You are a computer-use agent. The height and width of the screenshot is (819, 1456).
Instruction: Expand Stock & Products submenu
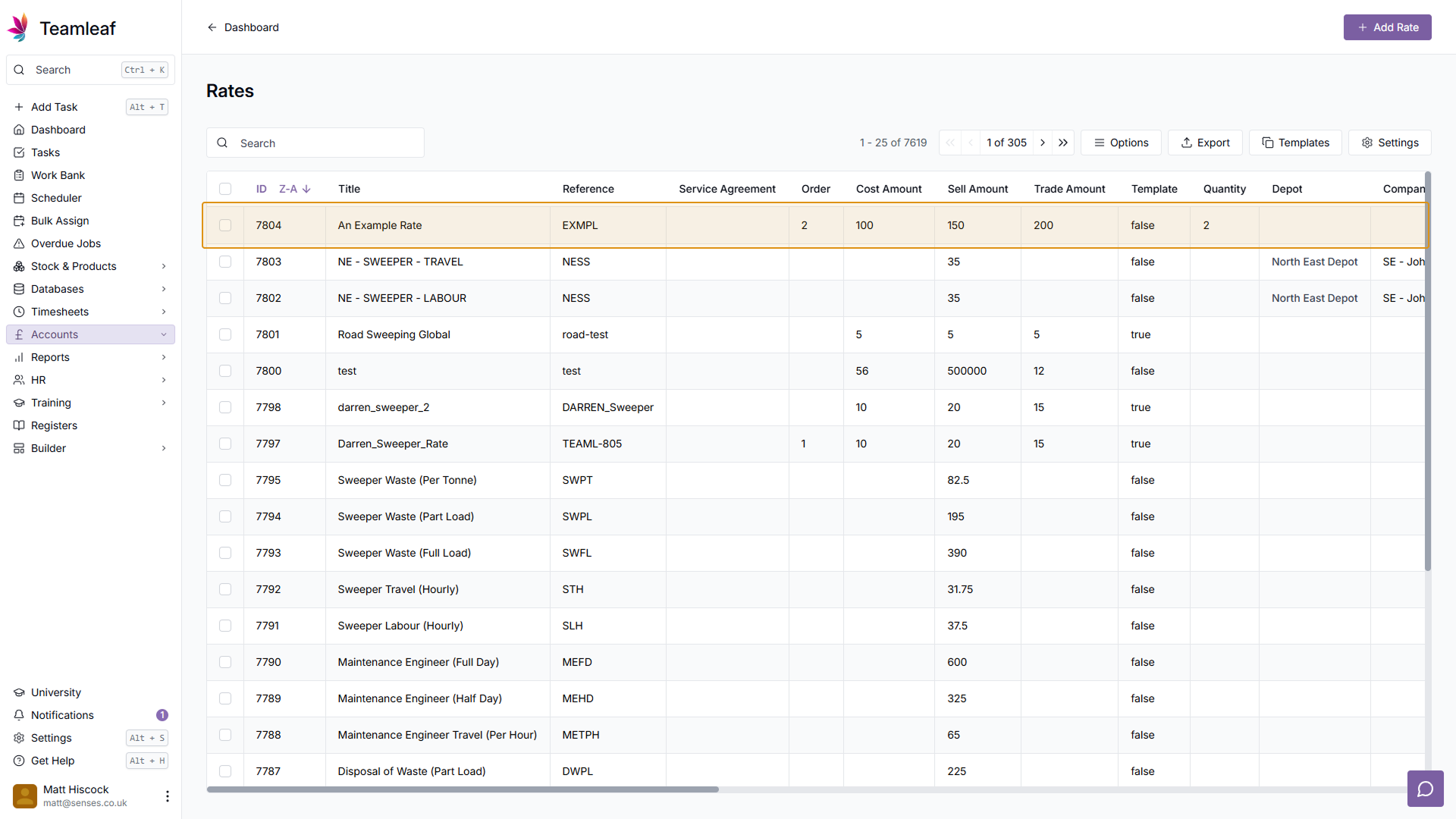click(163, 266)
